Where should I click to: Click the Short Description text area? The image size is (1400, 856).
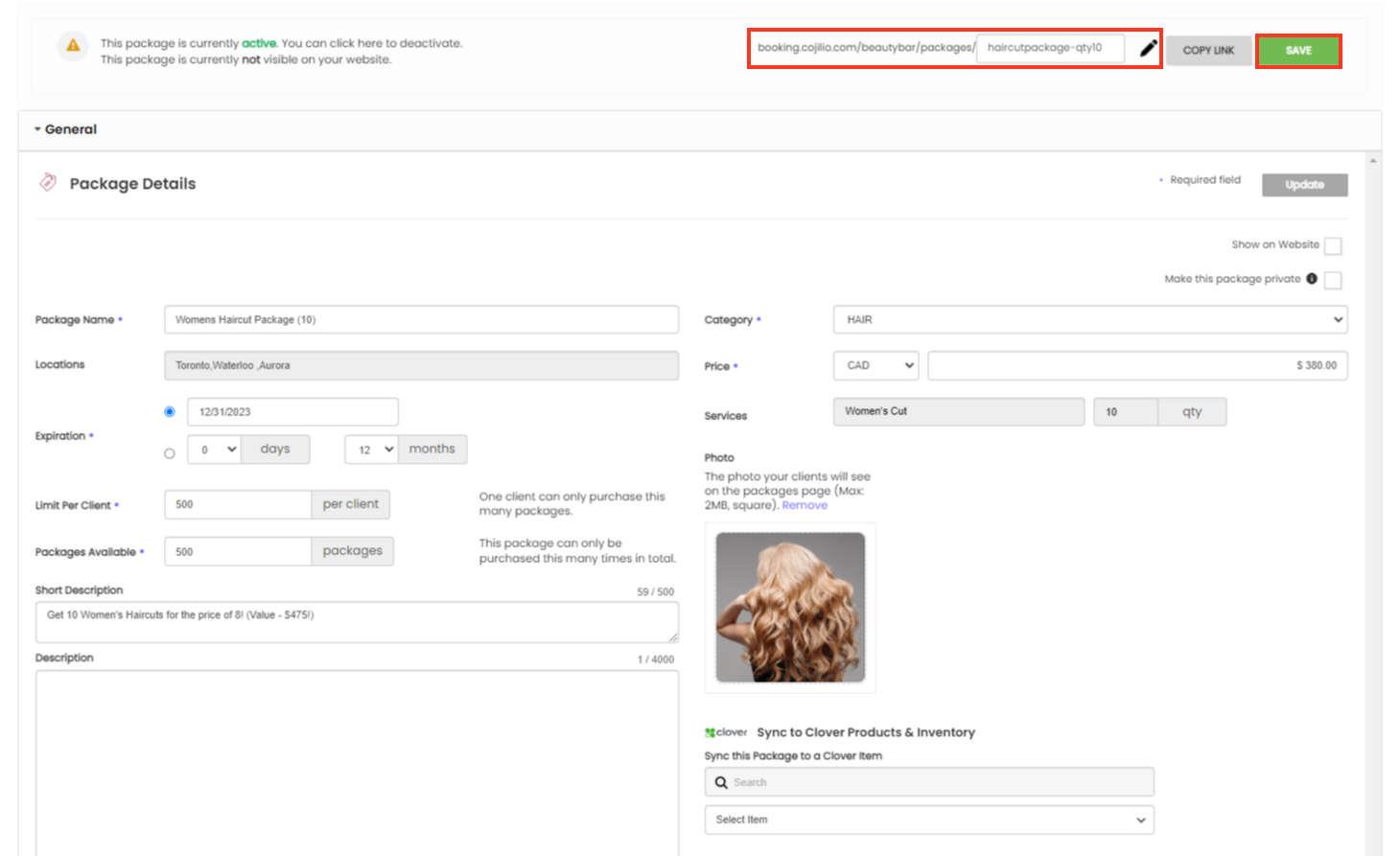(357, 622)
